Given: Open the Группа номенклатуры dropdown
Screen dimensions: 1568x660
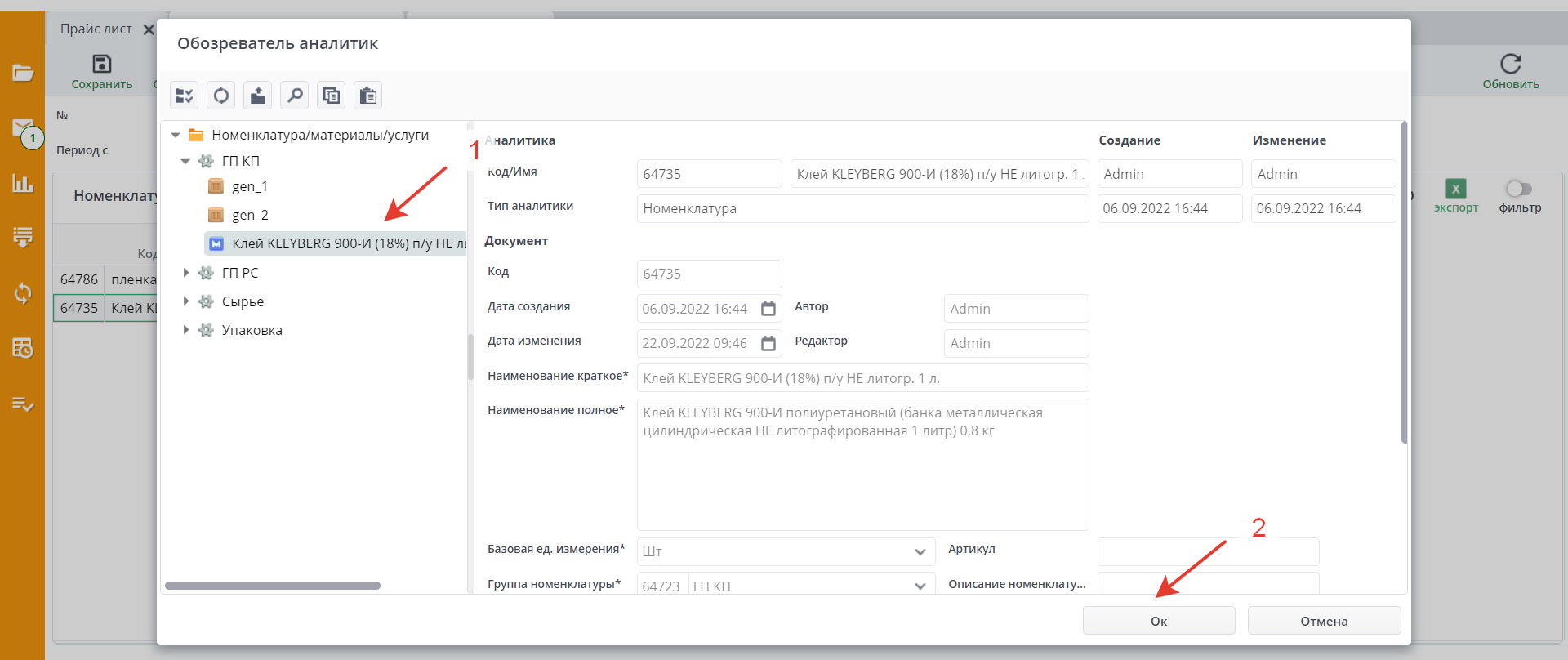Looking at the screenshot, I should point(920,586).
